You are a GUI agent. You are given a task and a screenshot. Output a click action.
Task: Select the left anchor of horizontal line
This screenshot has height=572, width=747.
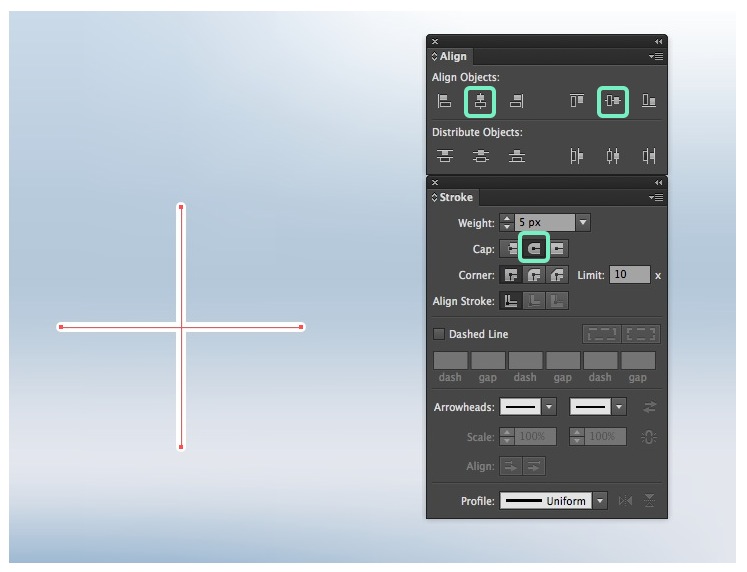pyautogui.click(x=61, y=327)
